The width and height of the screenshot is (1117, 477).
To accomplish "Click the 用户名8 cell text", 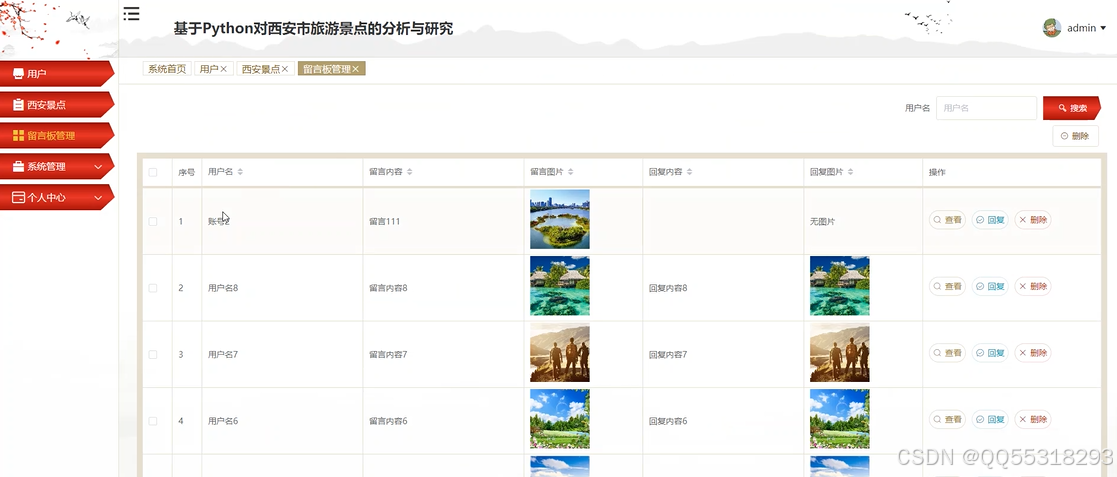I will 223,288.
